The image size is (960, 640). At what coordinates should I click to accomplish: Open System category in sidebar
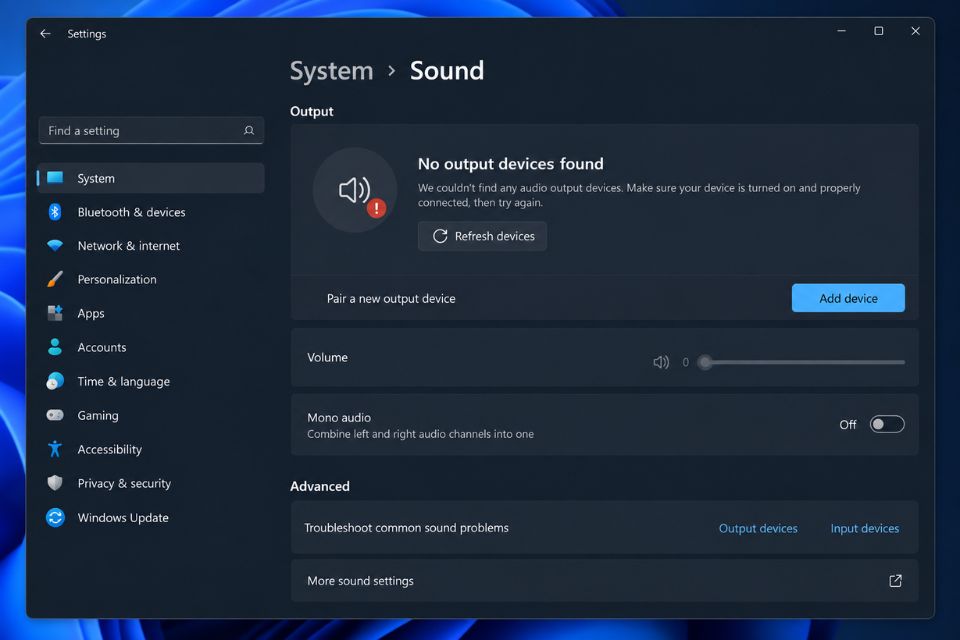tap(151, 178)
